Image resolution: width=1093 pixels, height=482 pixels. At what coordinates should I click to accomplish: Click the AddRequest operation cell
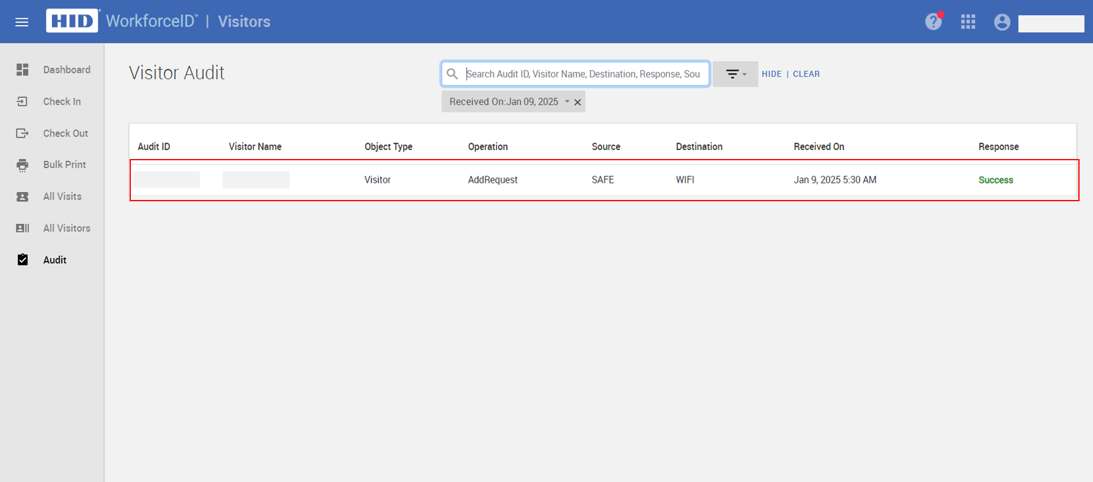[493, 180]
